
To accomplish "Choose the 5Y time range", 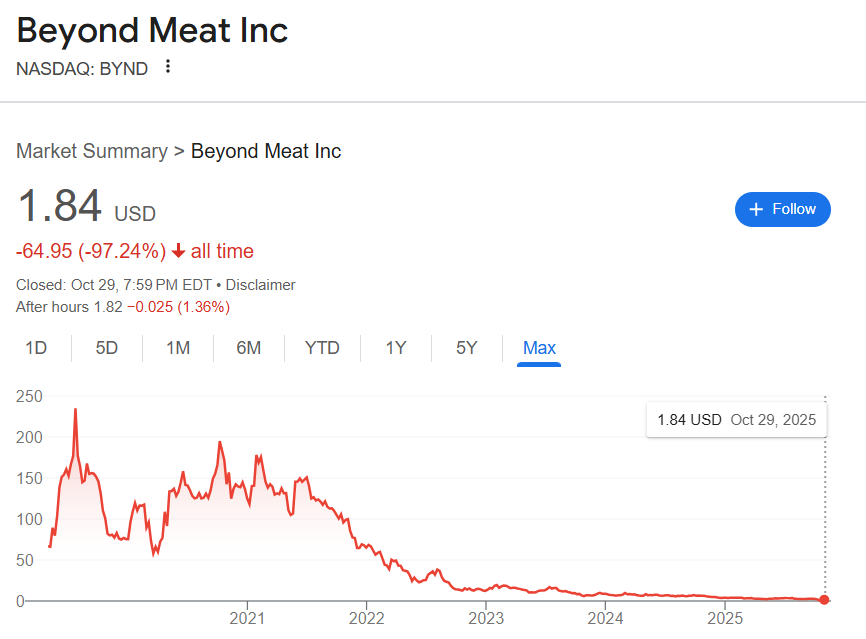I will (466, 348).
